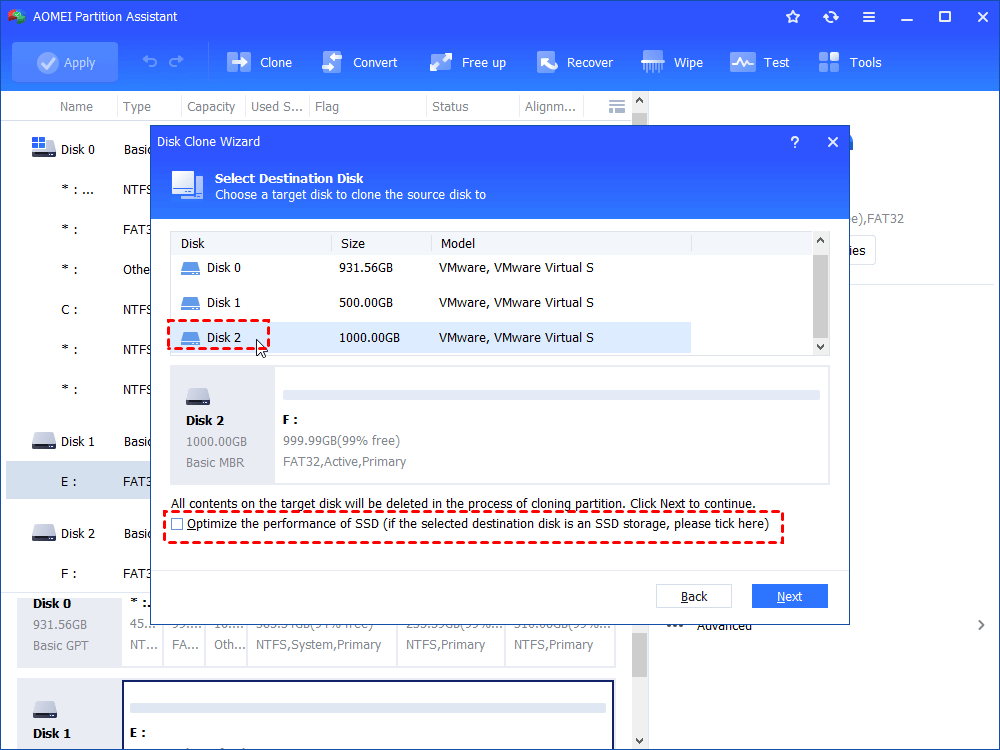Viewport: 1000px width, 750px height.
Task: Select Disk 2 as destination in wizard
Action: click(430, 337)
